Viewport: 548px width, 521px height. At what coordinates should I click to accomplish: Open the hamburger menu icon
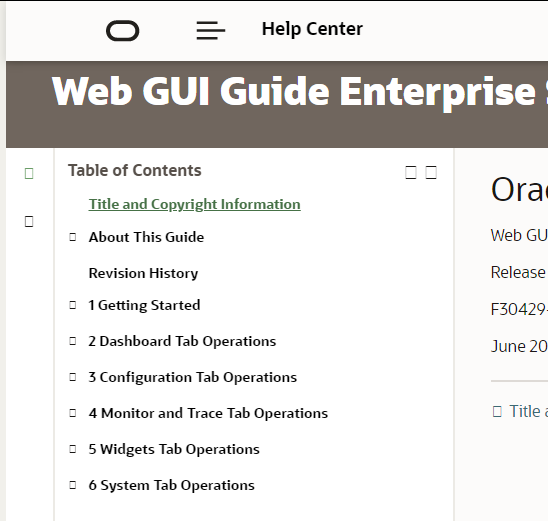[x=211, y=30]
